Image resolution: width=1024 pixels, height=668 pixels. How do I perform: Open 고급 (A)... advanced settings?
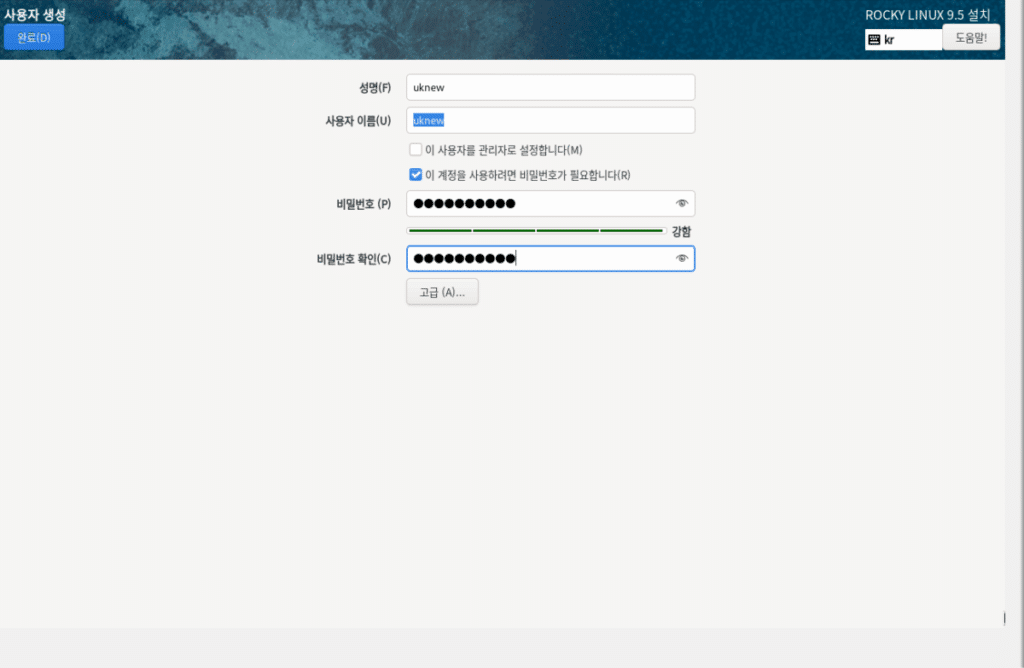[x=442, y=292]
